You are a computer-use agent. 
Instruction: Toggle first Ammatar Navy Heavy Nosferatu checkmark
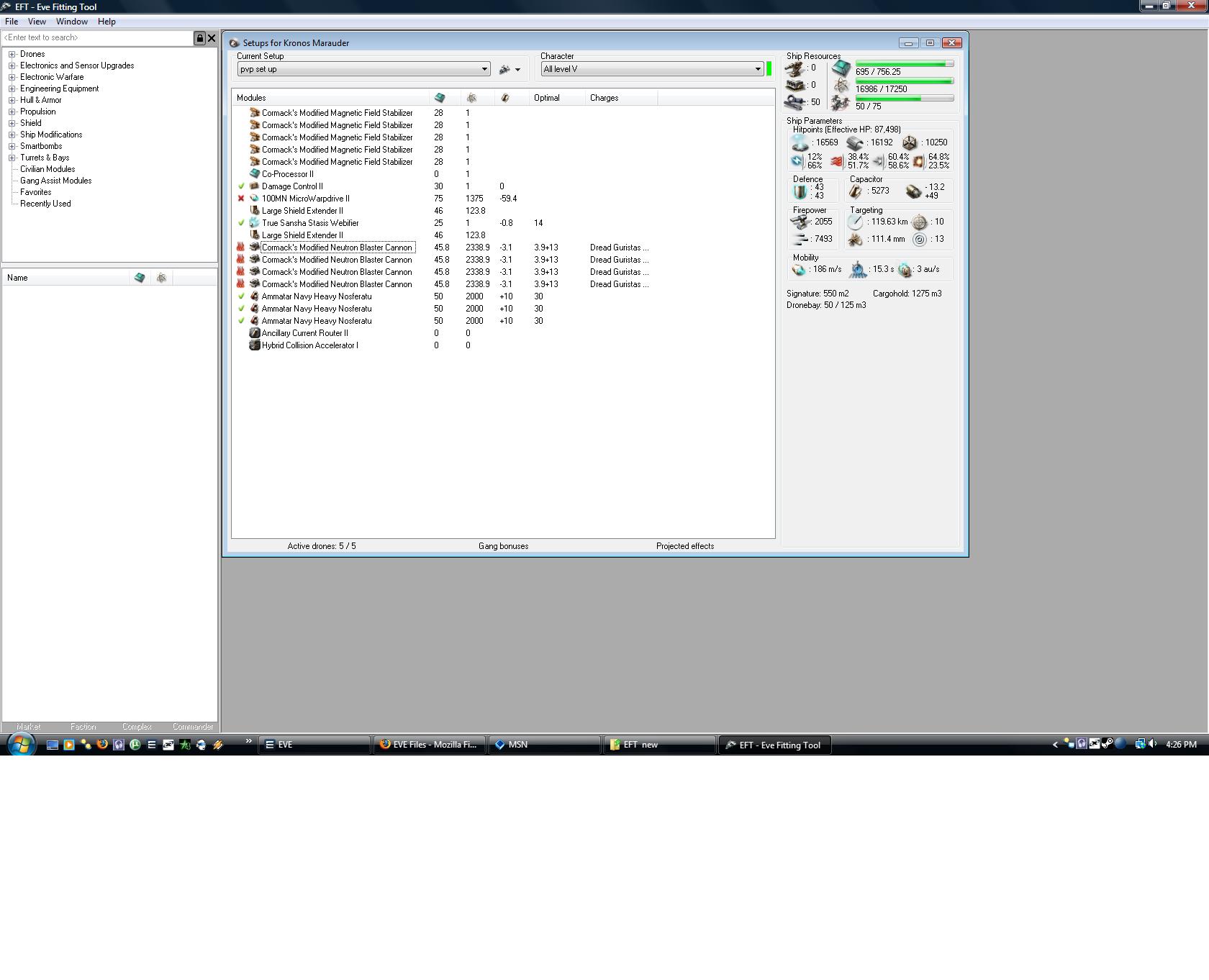(x=241, y=296)
